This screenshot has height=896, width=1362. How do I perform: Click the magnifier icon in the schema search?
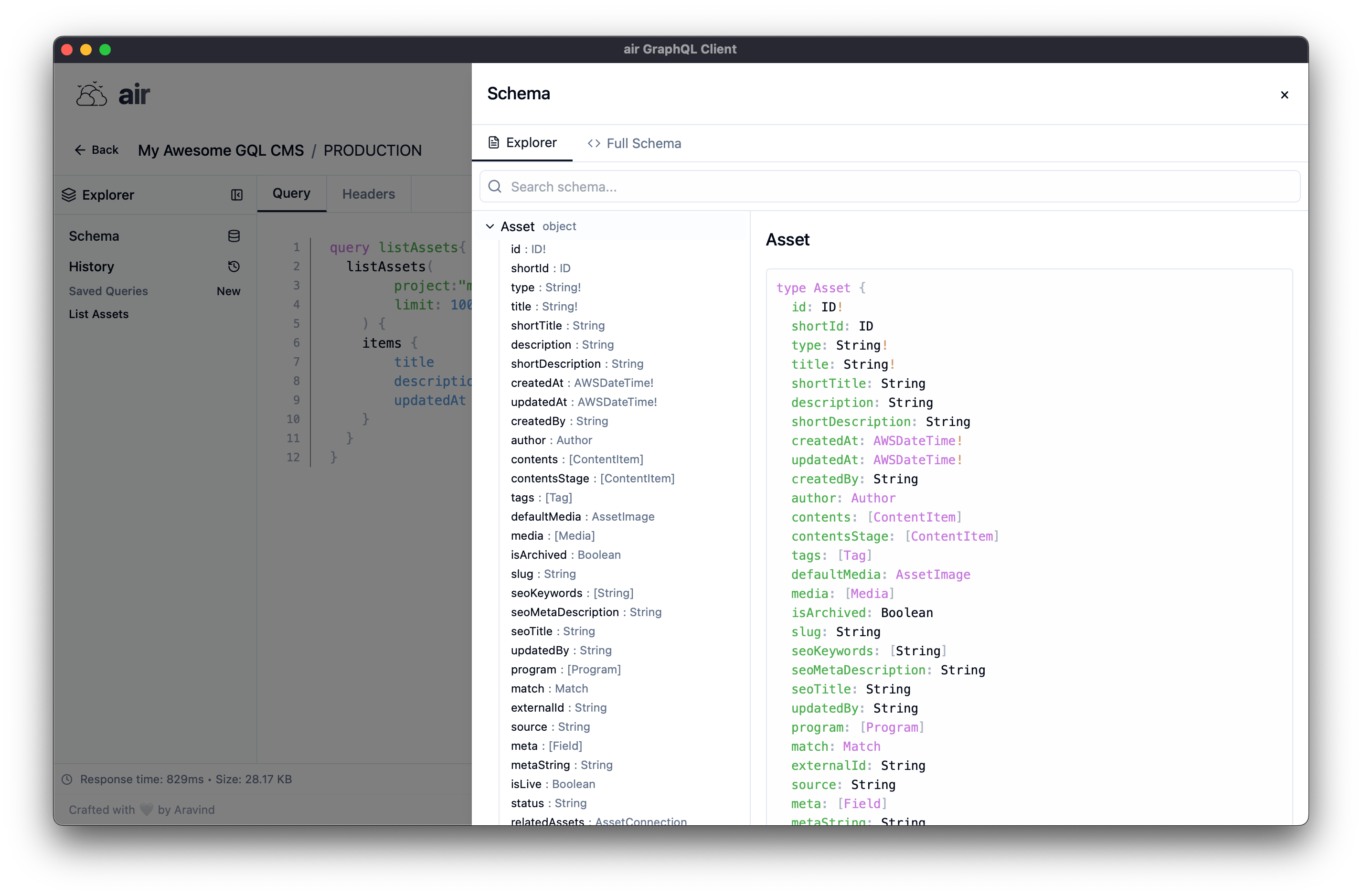[x=494, y=187]
